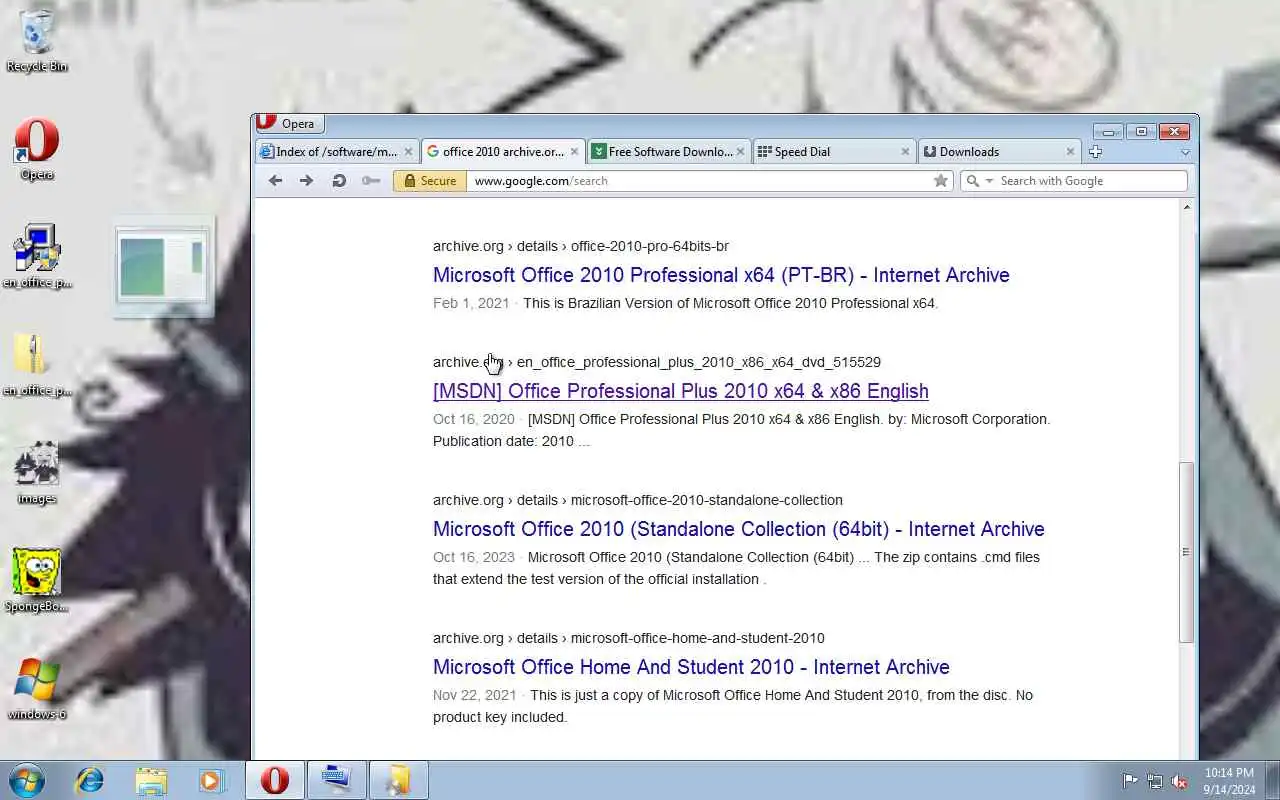Screen dimensions: 1280x800
Task: Open [MSDN] Office Professional Plus 2010 link
Action: click(681, 391)
